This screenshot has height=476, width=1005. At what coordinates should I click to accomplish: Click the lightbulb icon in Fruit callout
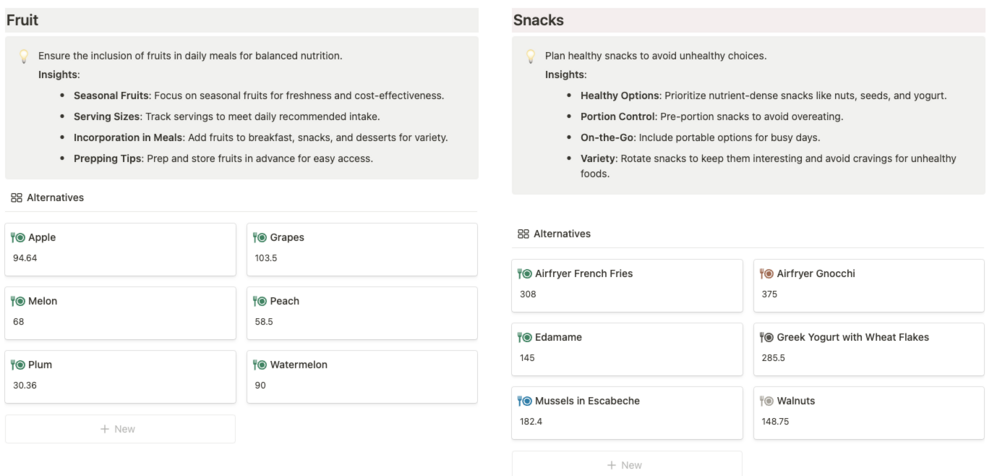tap(23, 57)
